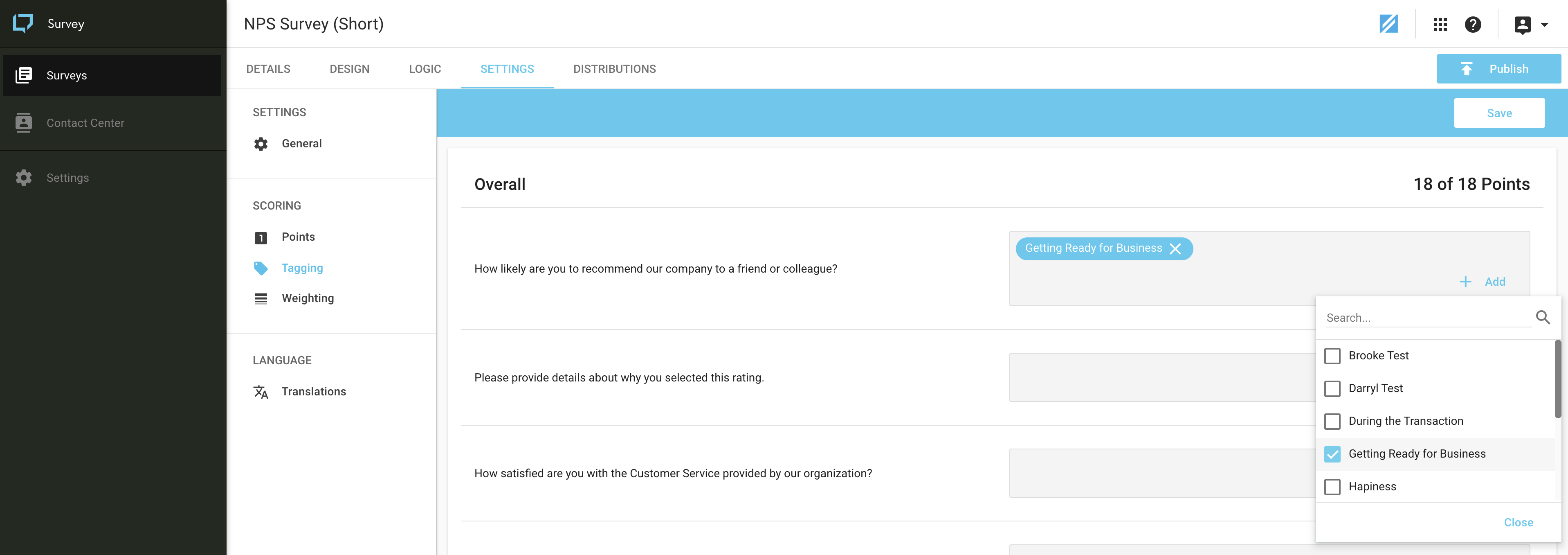The height and width of the screenshot is (555, 1568).
Task: Select the Tagging tag icon
Action: pyautogui.click(x=261, y=268)
